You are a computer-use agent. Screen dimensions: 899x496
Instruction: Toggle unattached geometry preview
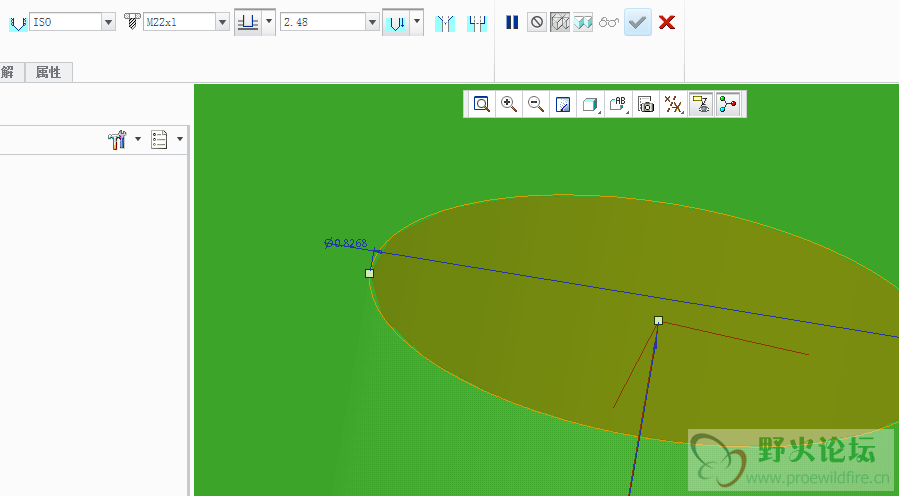coord(560,22)
